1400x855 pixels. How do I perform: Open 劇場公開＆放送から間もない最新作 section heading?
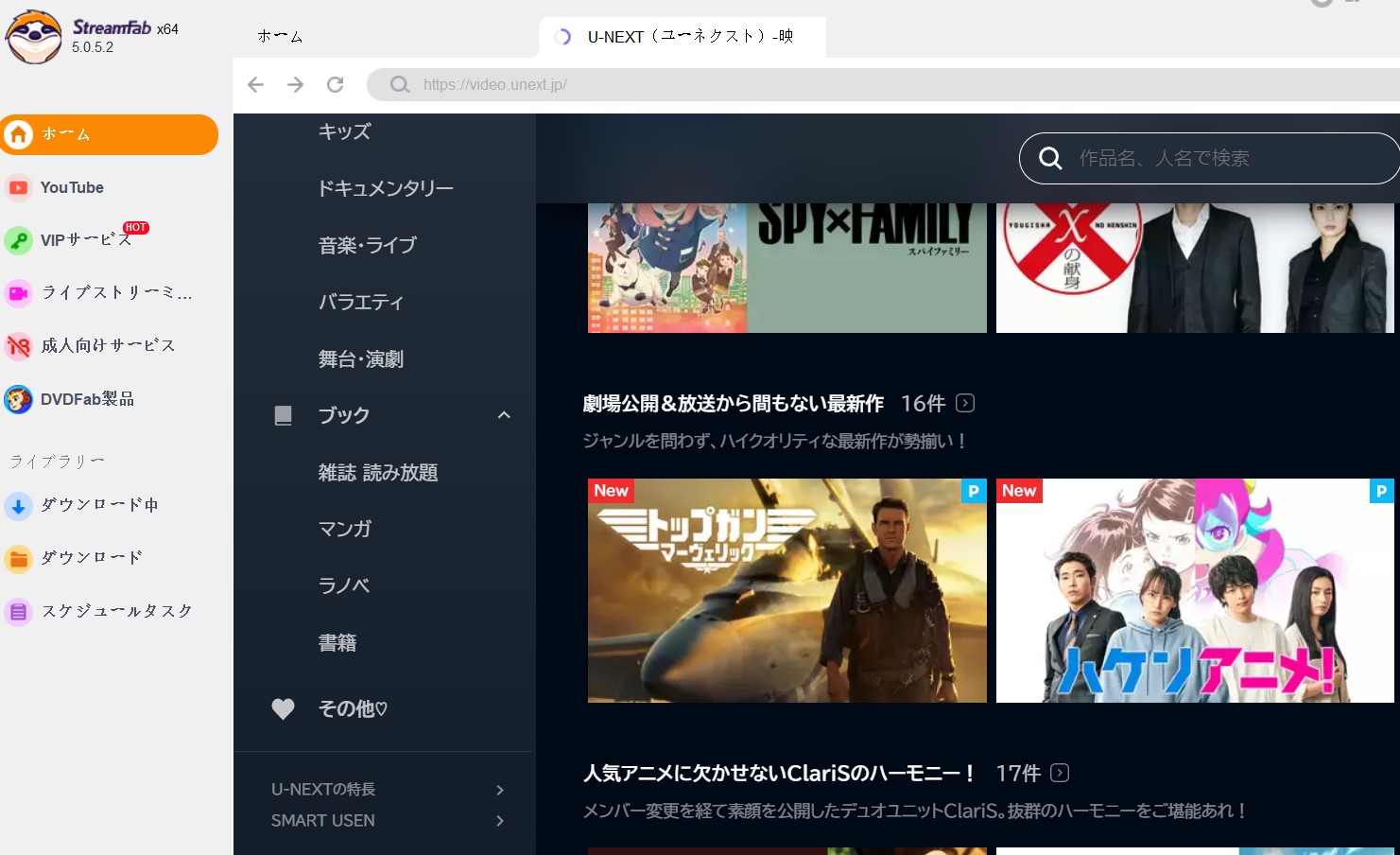click(x=734, y=404)
